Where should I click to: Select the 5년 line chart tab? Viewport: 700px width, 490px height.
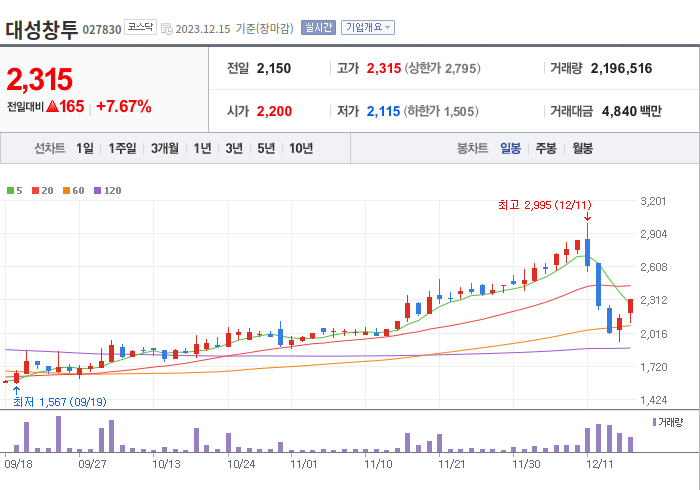click(x=266, y=148)
